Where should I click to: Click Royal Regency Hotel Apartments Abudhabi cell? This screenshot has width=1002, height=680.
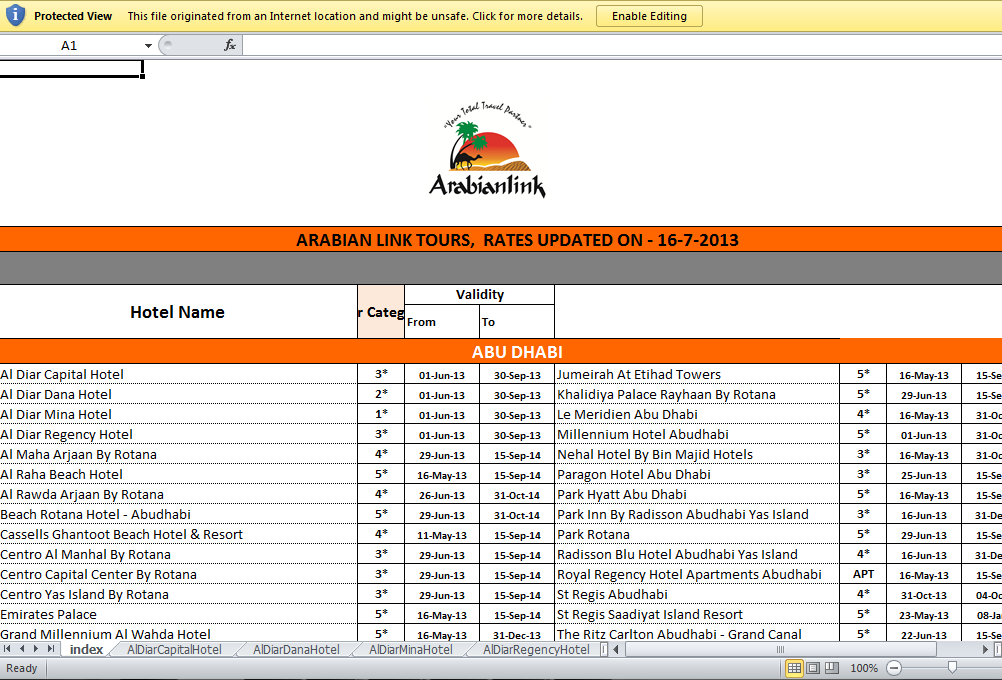tap(697, 574)
